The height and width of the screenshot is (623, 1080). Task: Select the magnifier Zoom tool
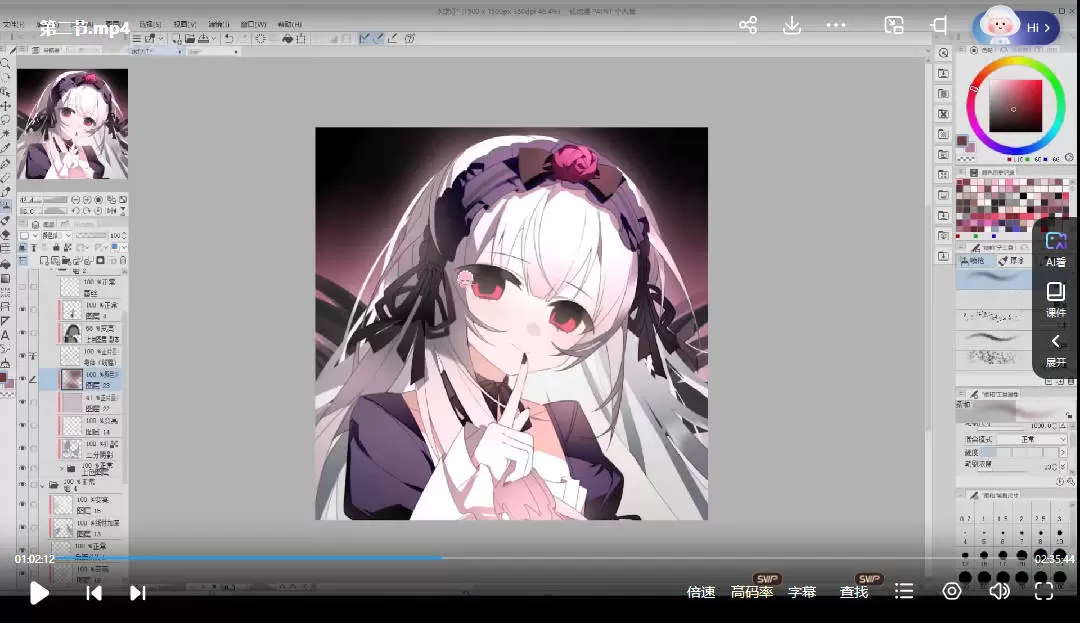[x=6, y=63]
